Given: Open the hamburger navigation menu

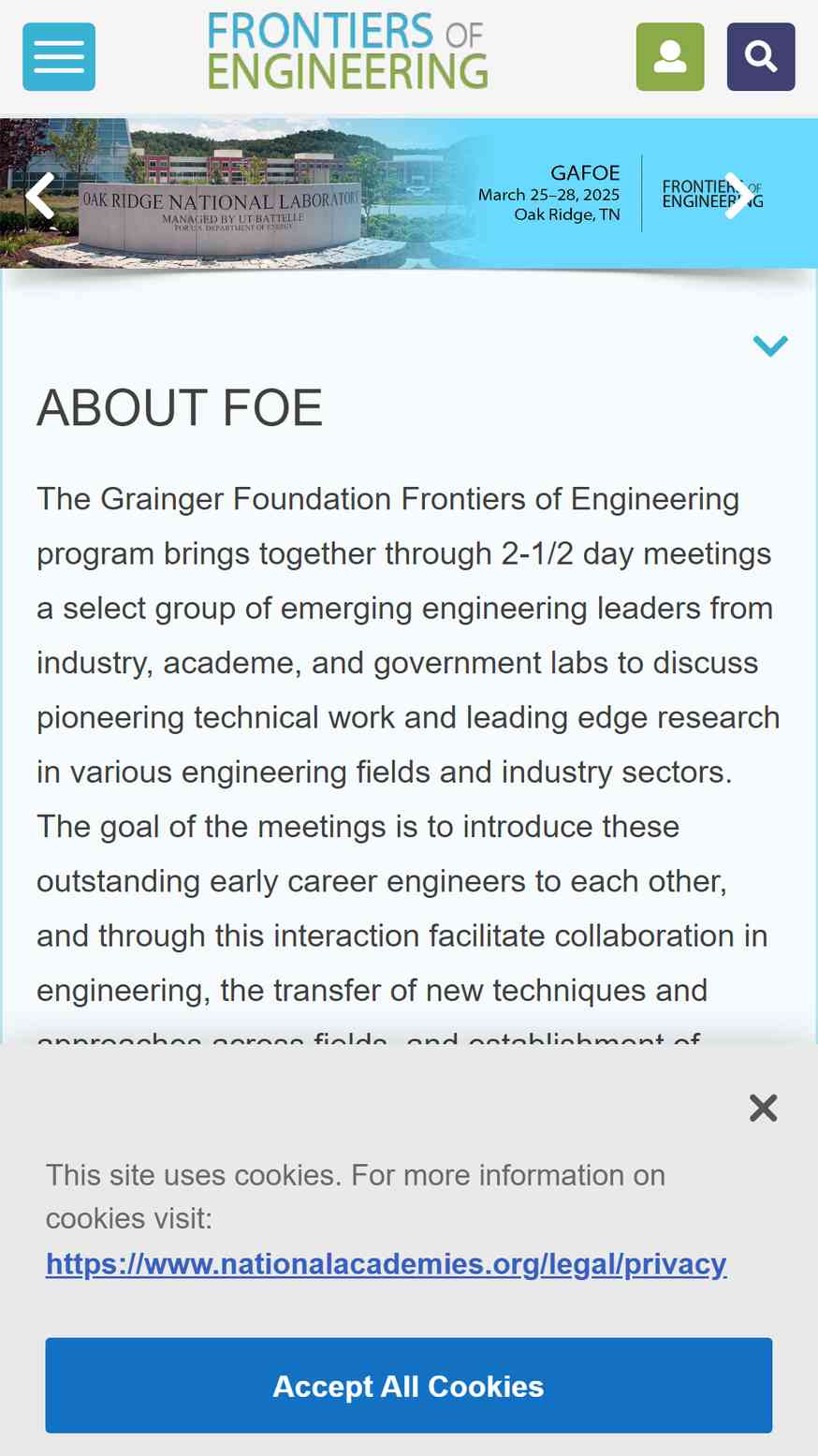Looking at the screenshot, I should click(x=59, y=57).
